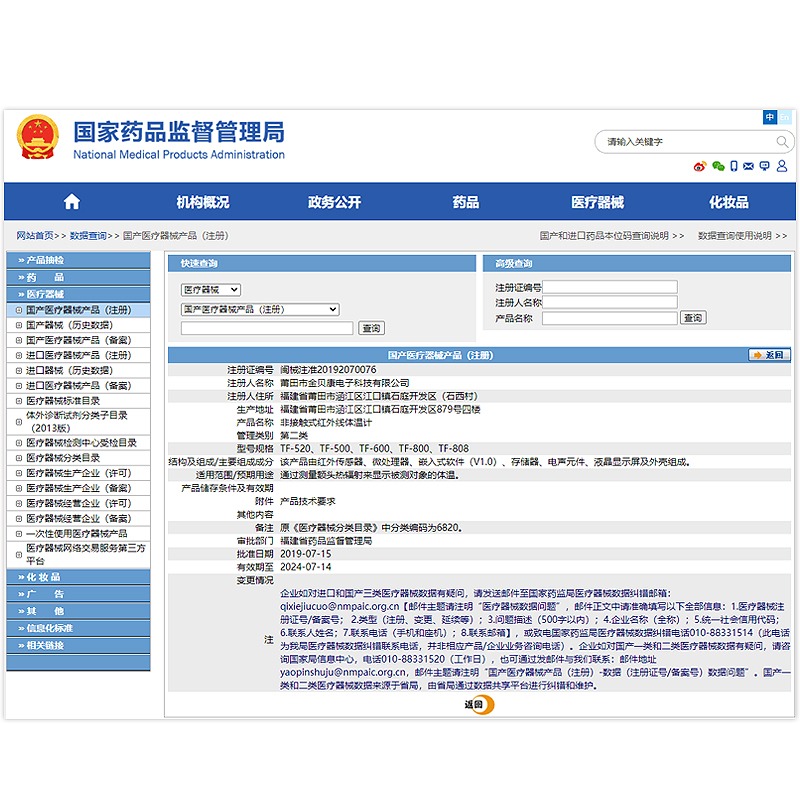The image size is (800, 800).
Task: Select 国产医疗器械产品（注册）in sidebar
Action: [x=79, y=310]
